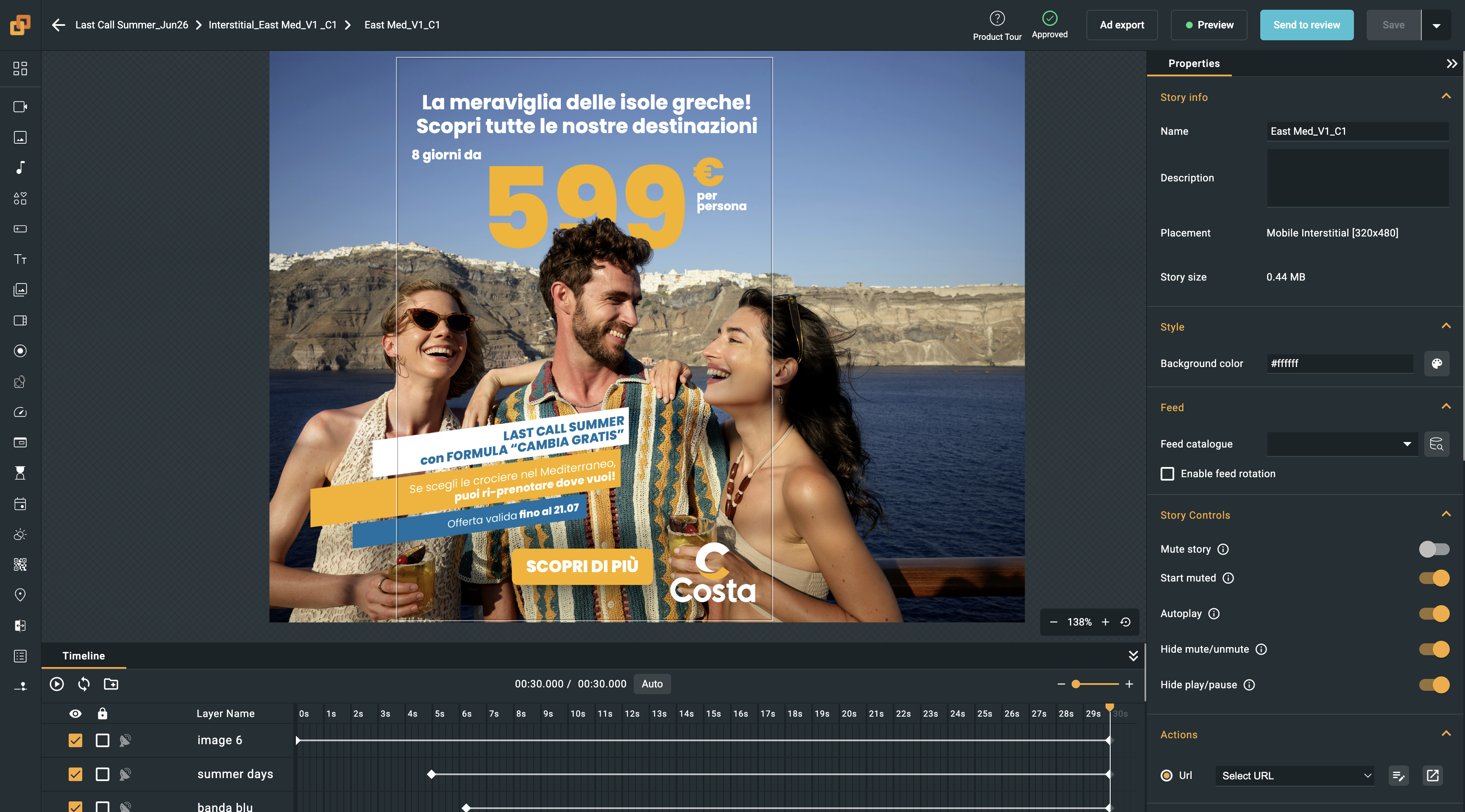The height and width of the screenshot is (812, 1465).
Task: Select the map location pin tool
Action: (x=20, y=595)
